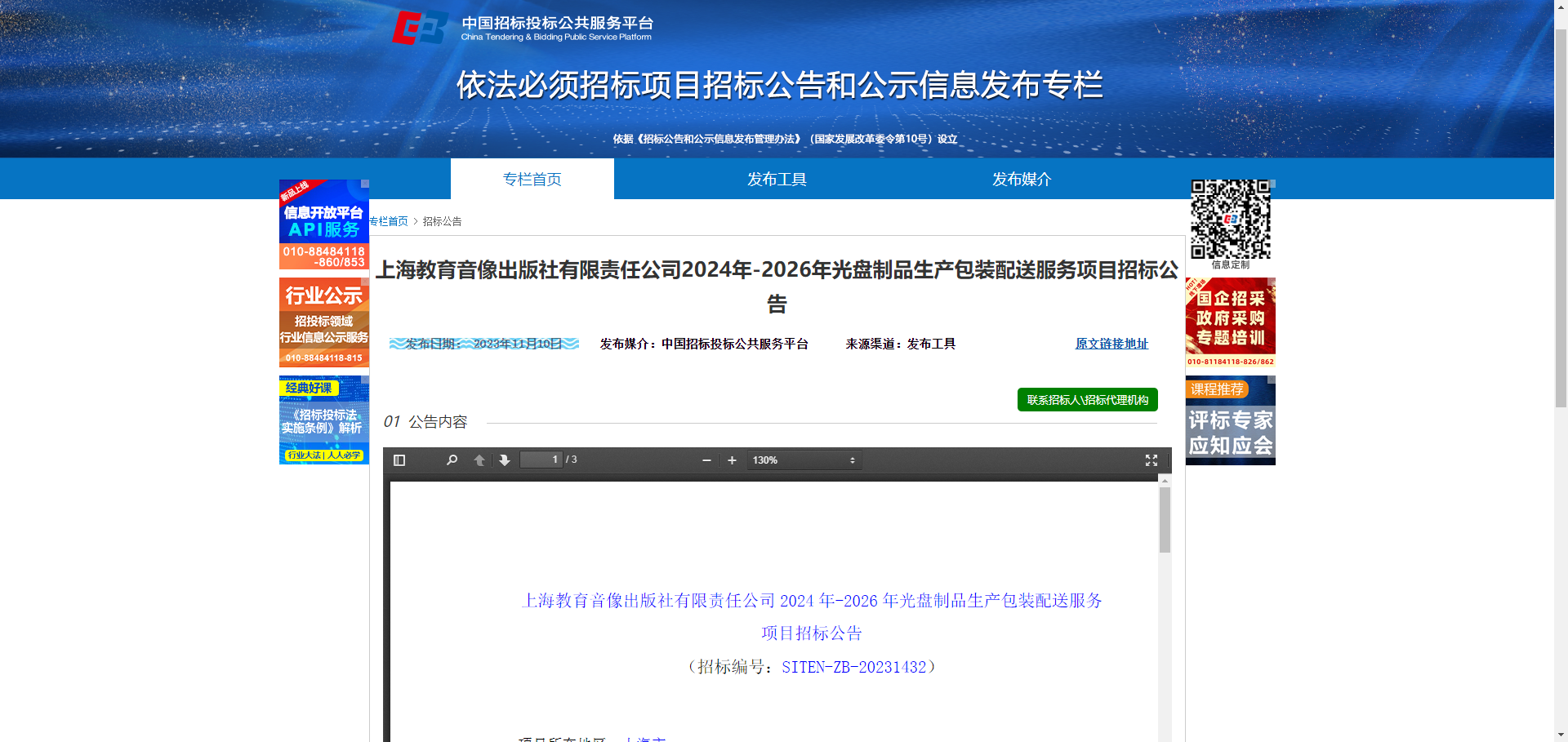The image size is (1568, 742).
Task: Click 联系招标人\招标代理机构 green button
Action: click(x=1088, y=400)
